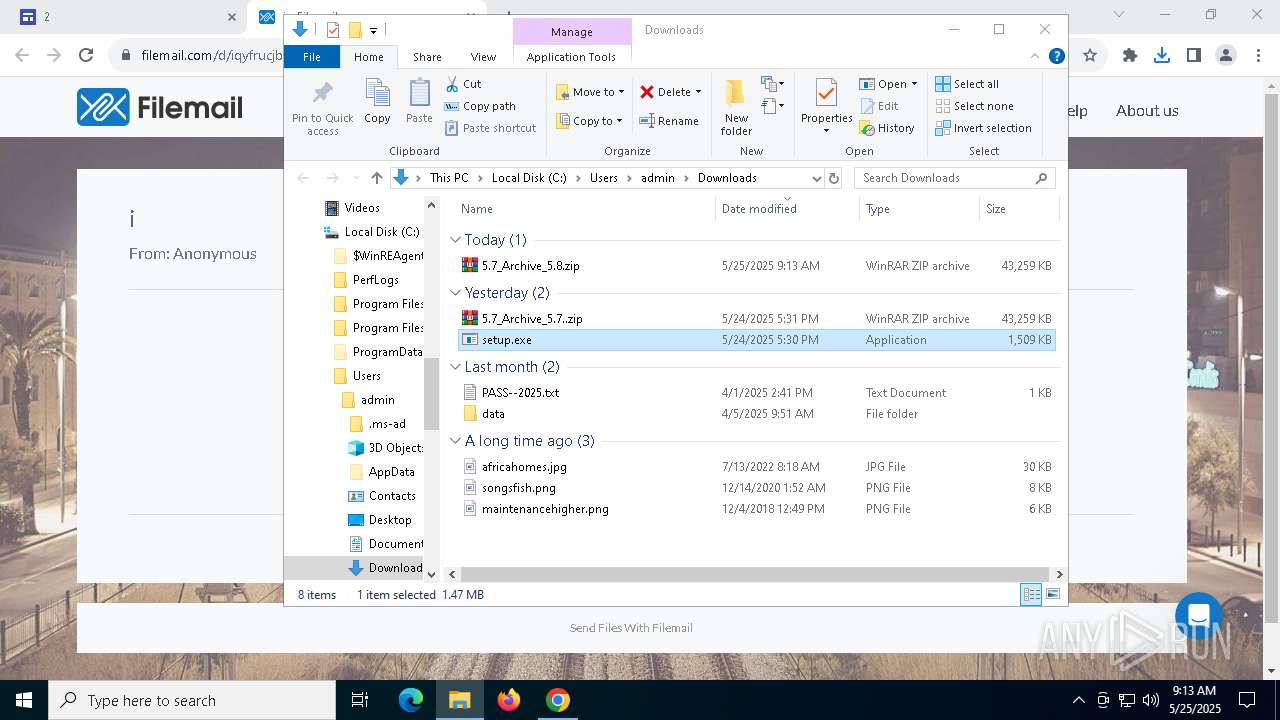Select setup.exe file

pyautogui.click(x=755, y=340)
